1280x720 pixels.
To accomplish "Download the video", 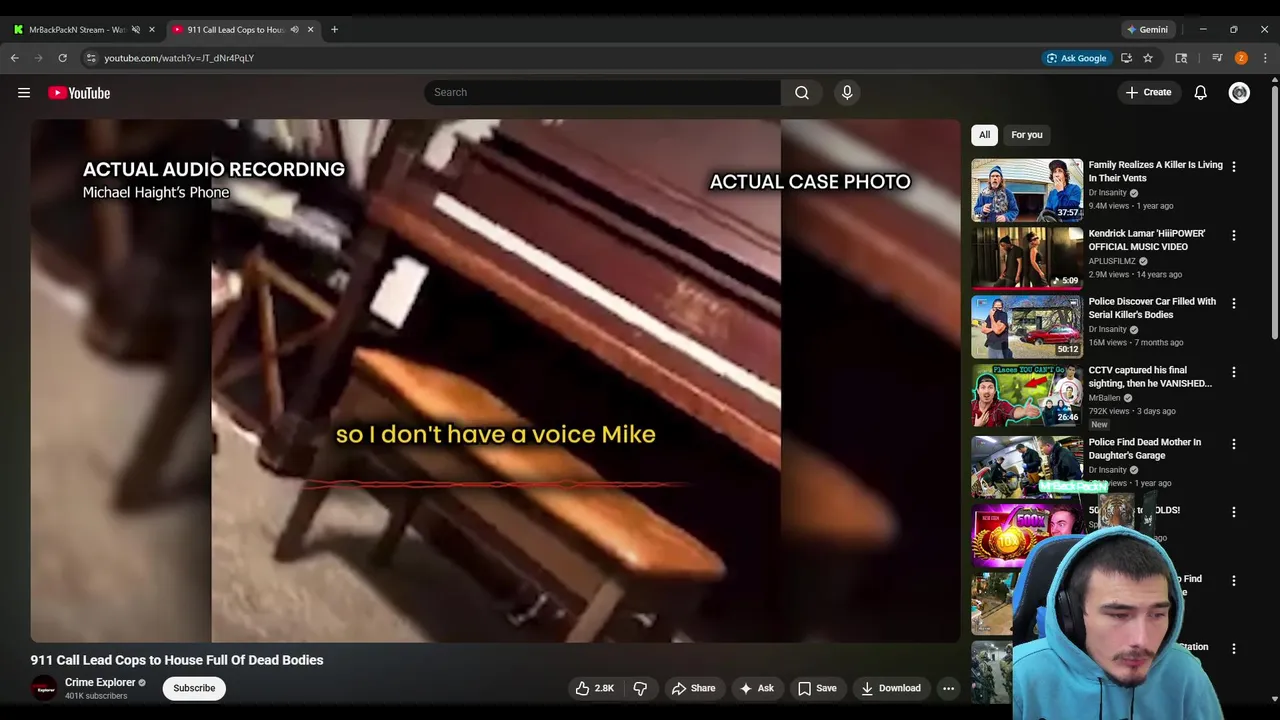I will [890, 688].
